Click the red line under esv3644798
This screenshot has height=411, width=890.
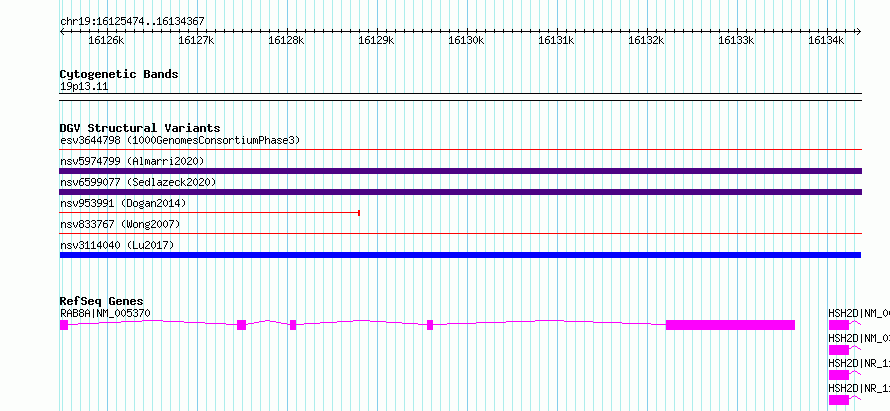pos(460,150)
